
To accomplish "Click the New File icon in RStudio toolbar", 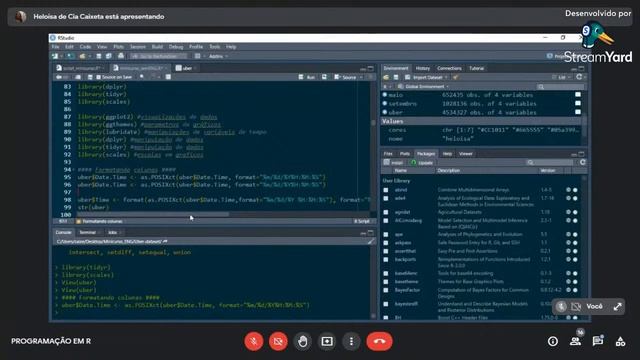I will click(55, 56).
